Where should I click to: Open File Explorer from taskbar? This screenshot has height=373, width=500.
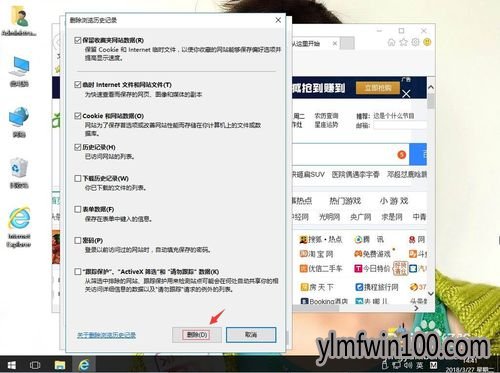(x=60, y=365)
